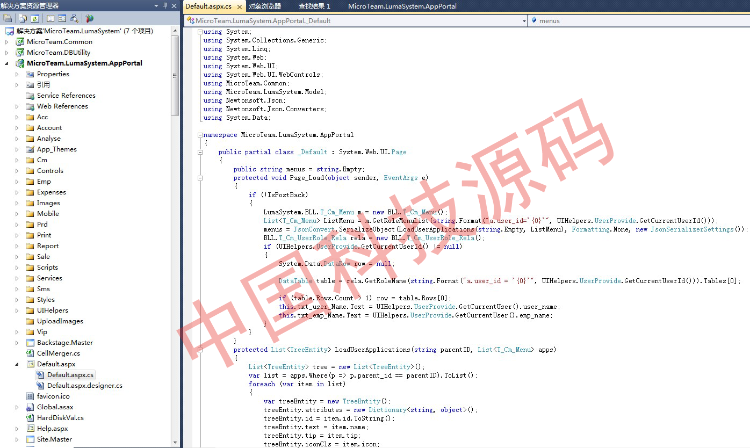The image size is (750, 448).
Task: Close the Default.aspx.cs tab
Action: pos(240,7)
